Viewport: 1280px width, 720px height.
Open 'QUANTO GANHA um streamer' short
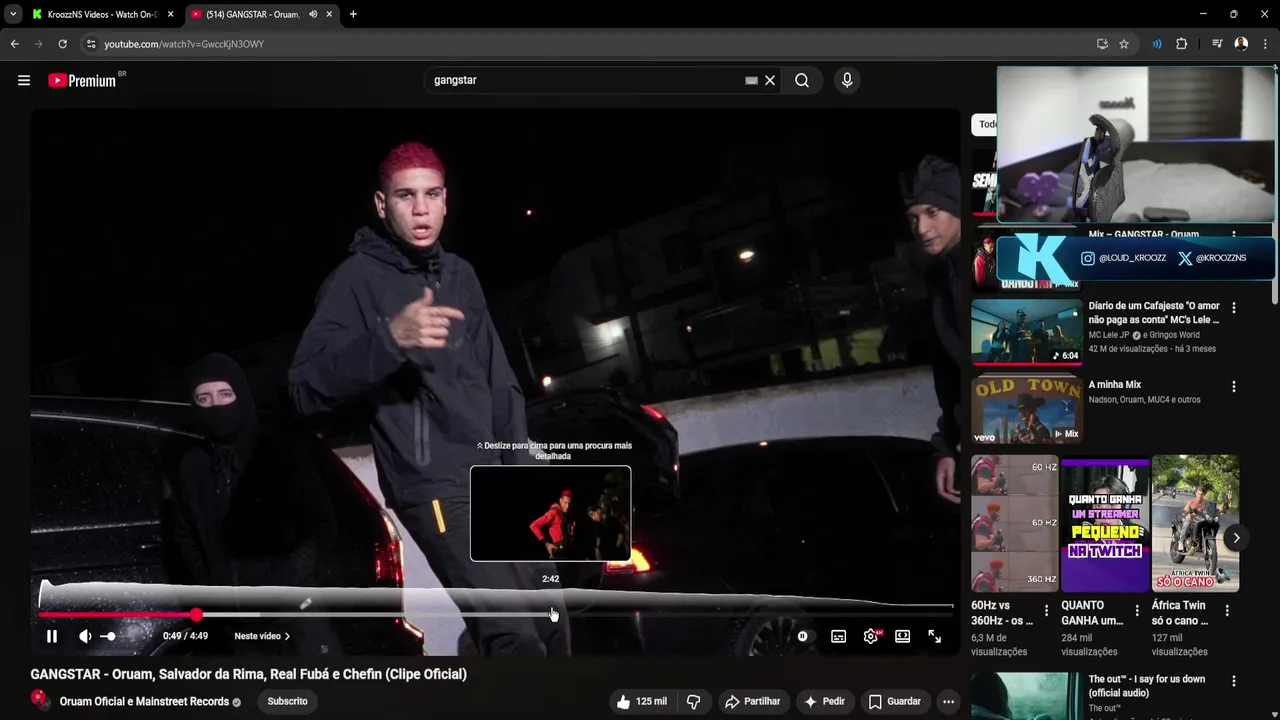(1105, 524)
